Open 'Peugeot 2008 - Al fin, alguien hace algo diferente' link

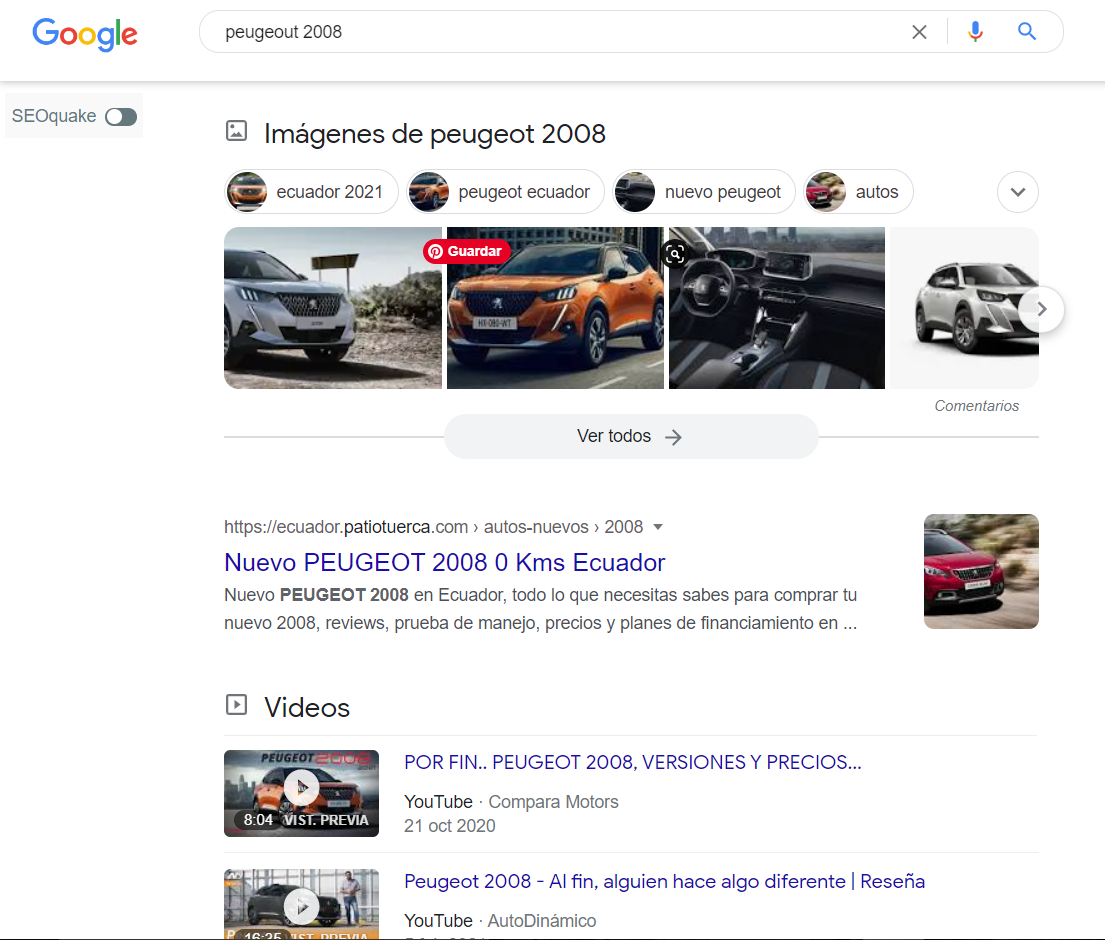665,882
